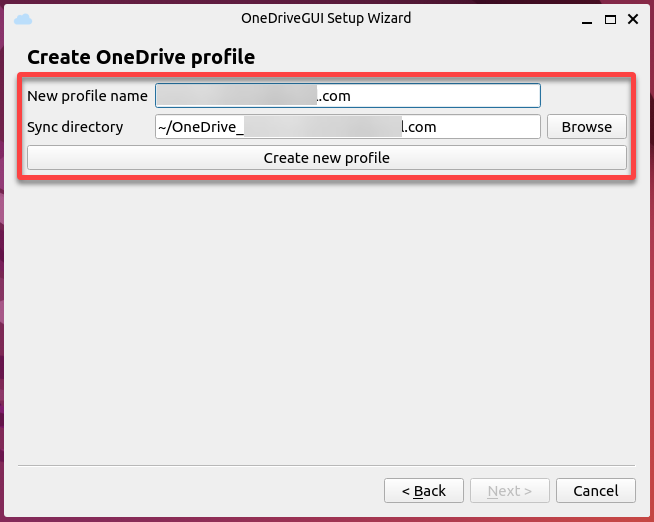
Task: Click the 'New profile name' label
Action: click(87, 96)
